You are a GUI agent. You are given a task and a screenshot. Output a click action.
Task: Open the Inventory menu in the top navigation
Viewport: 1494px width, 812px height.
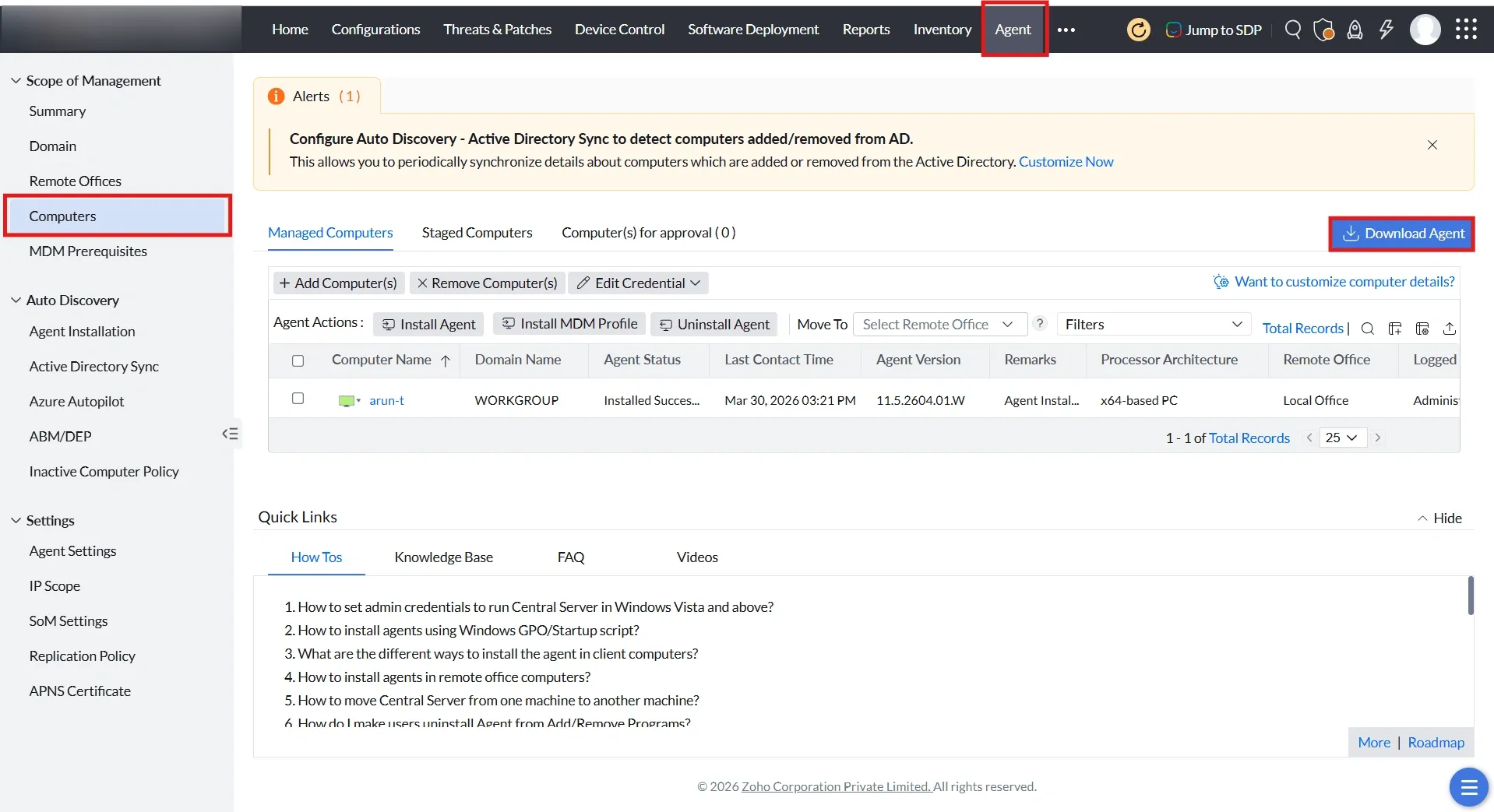tap(943, 30)
